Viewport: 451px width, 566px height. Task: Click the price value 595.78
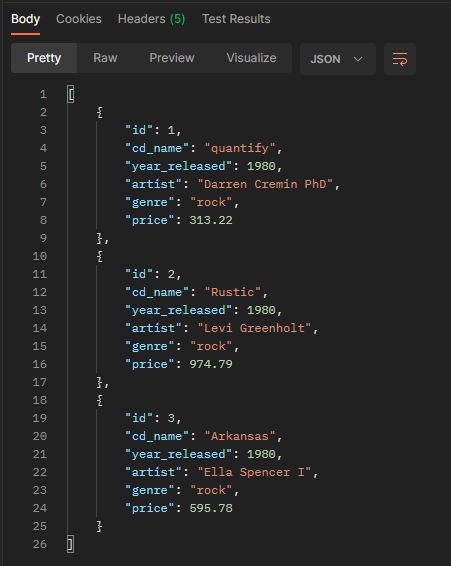[211, 508]
